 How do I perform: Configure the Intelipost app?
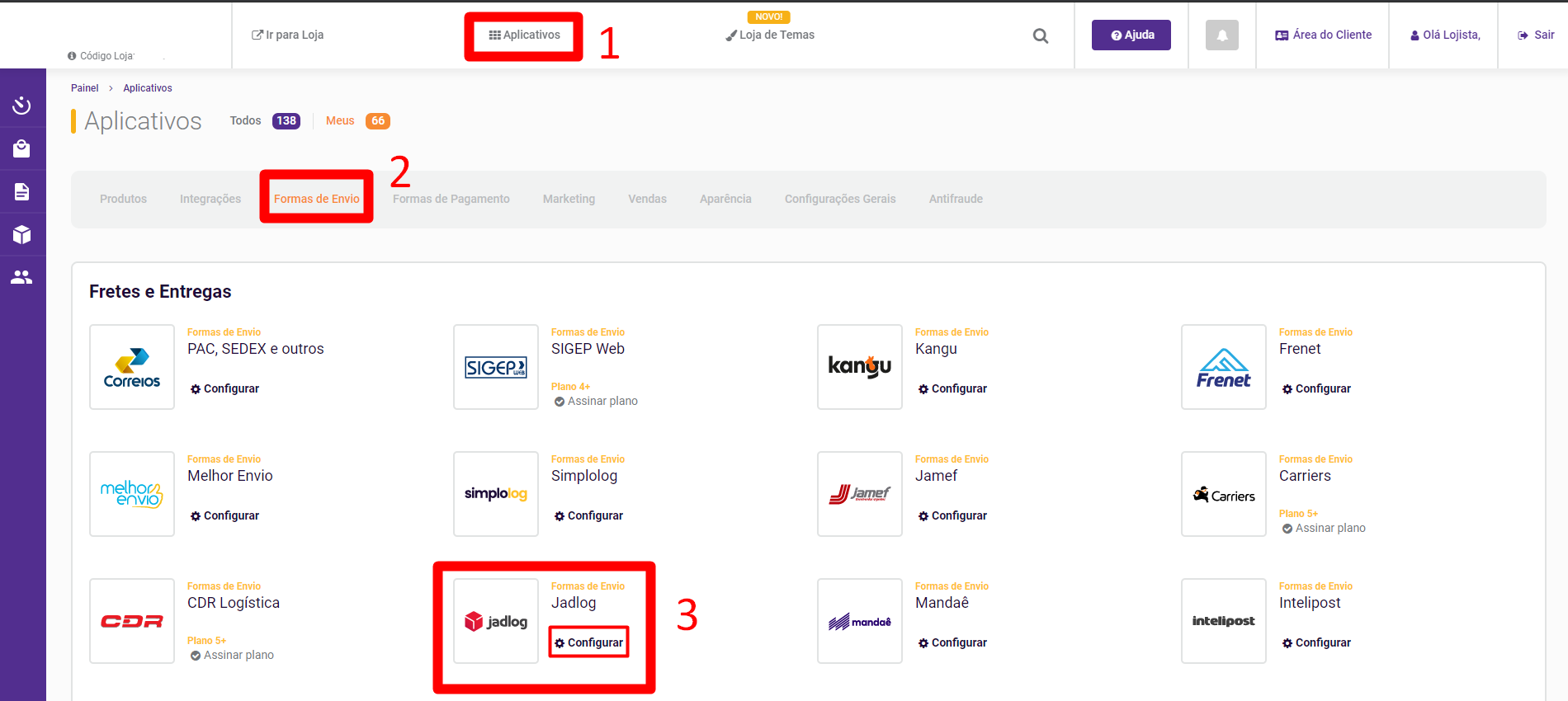pos(1316,642)
